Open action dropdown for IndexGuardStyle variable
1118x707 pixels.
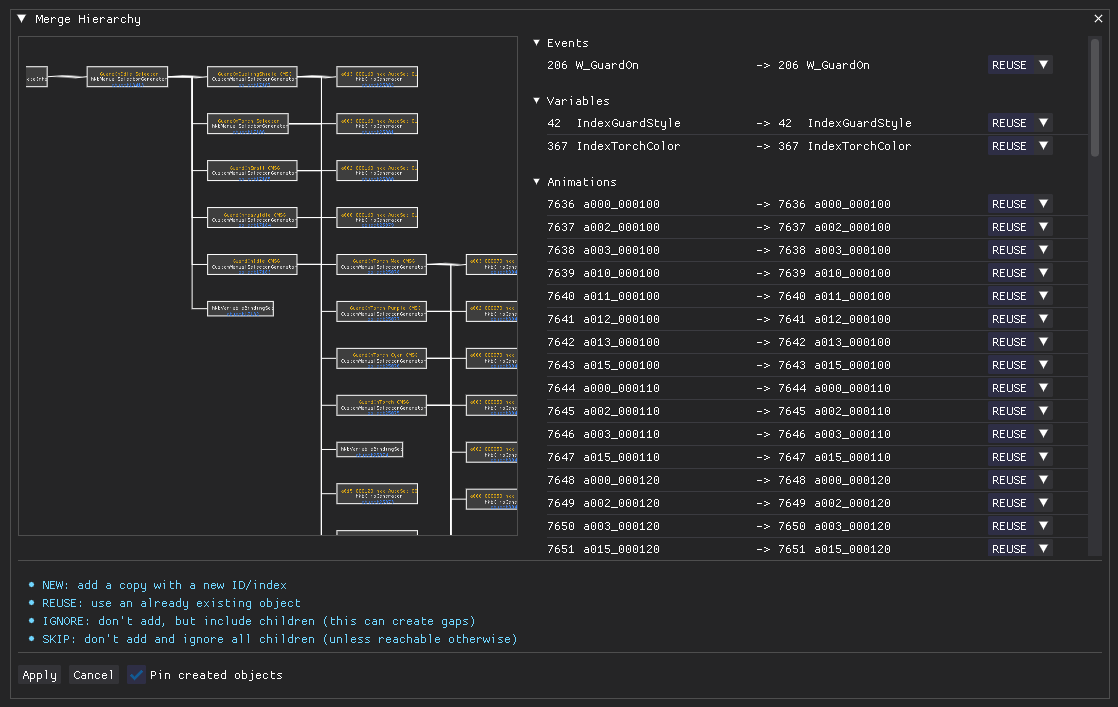coord(1019,123)
